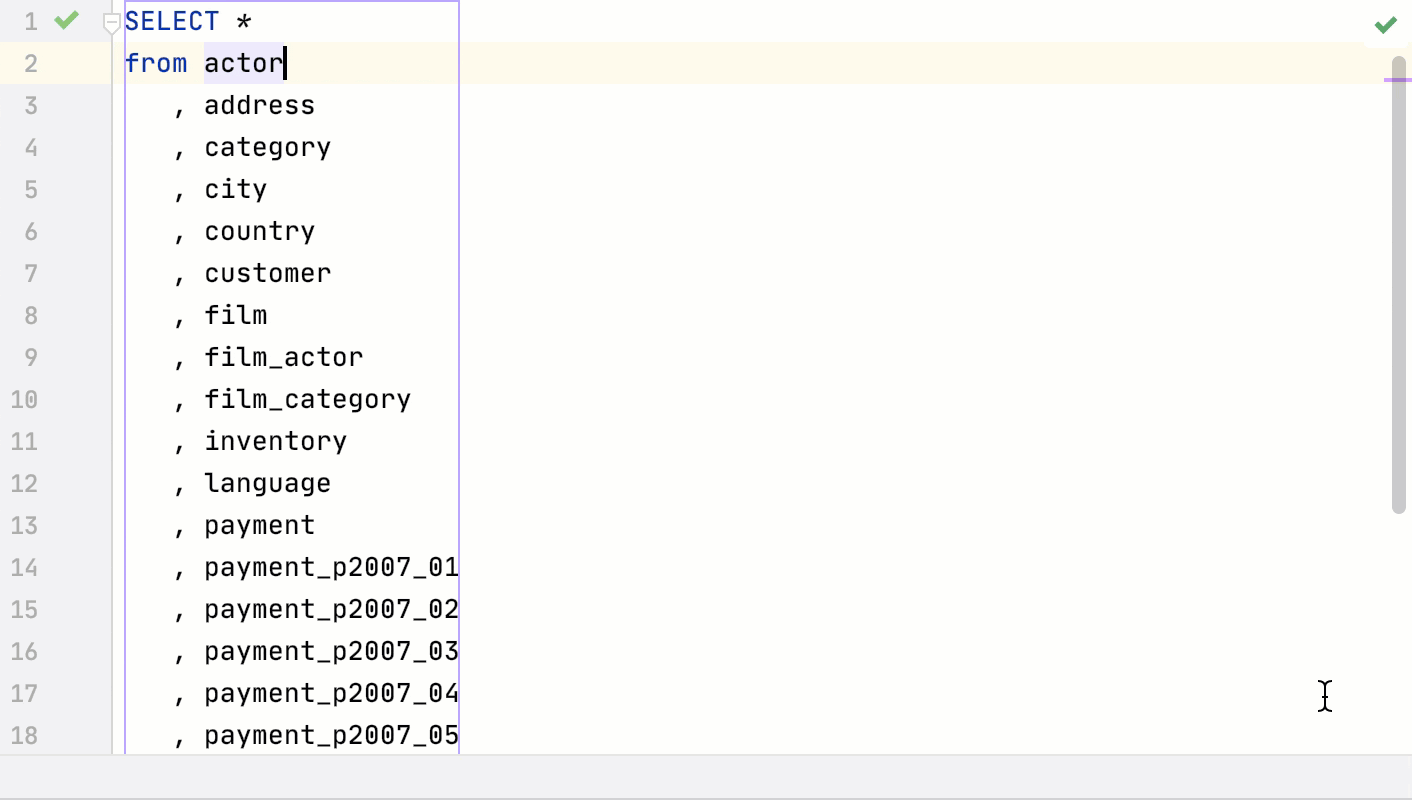Click the category table name on line 4
Screen dimensions: 1412x800
point(267,146)
